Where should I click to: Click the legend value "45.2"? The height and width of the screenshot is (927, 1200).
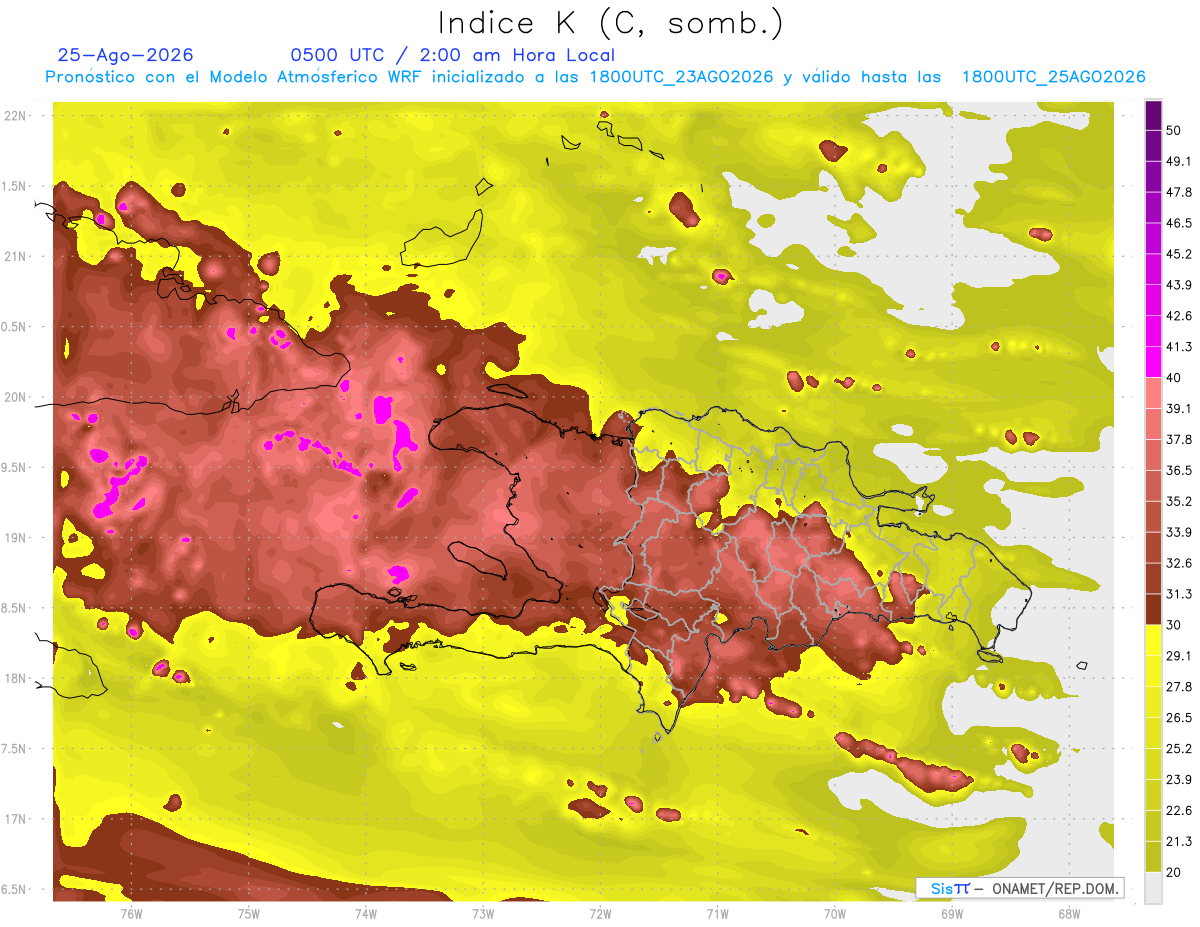click(1179, 254)
